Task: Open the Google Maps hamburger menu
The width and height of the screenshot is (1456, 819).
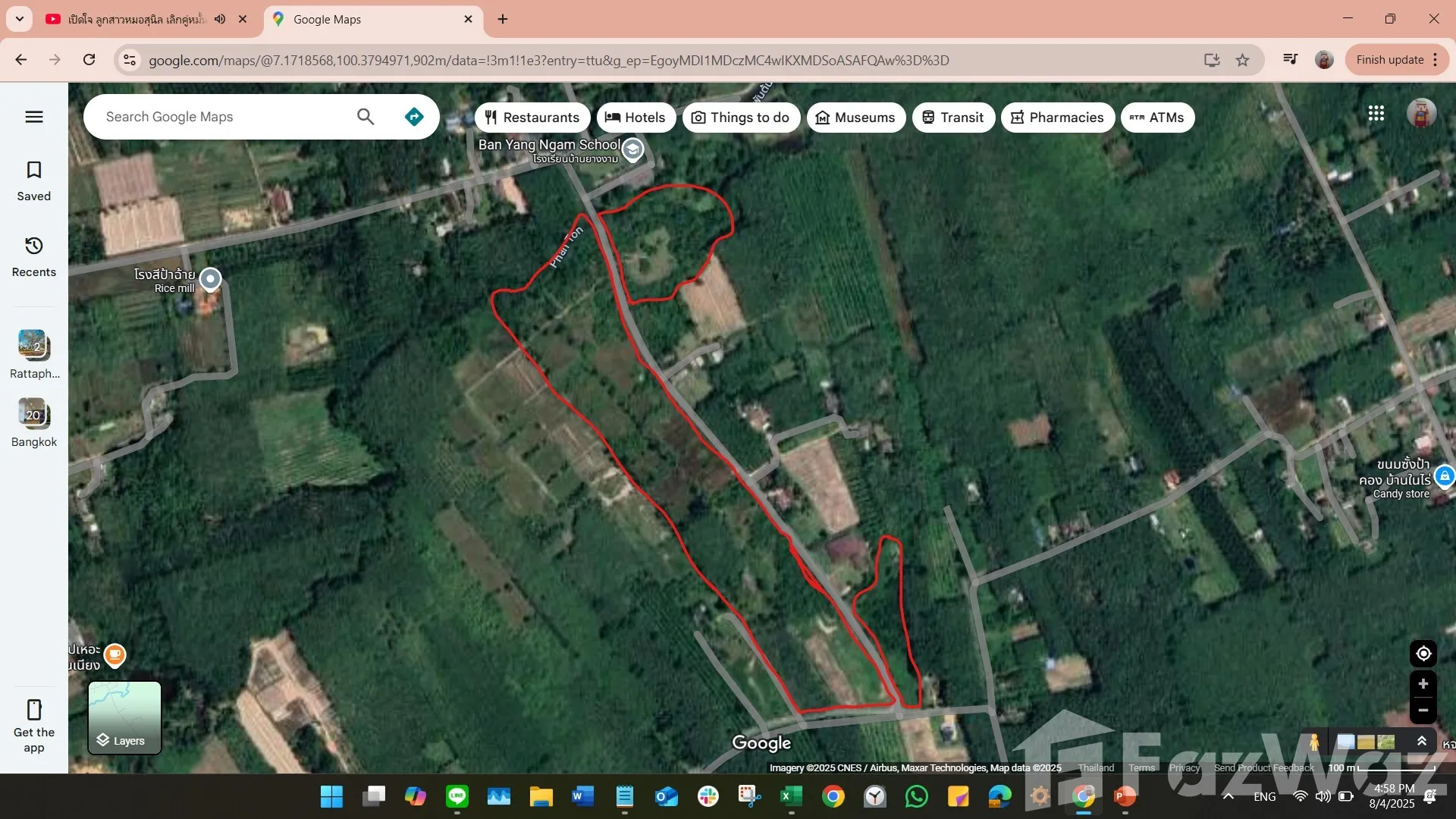Action: tap(34, 117)
